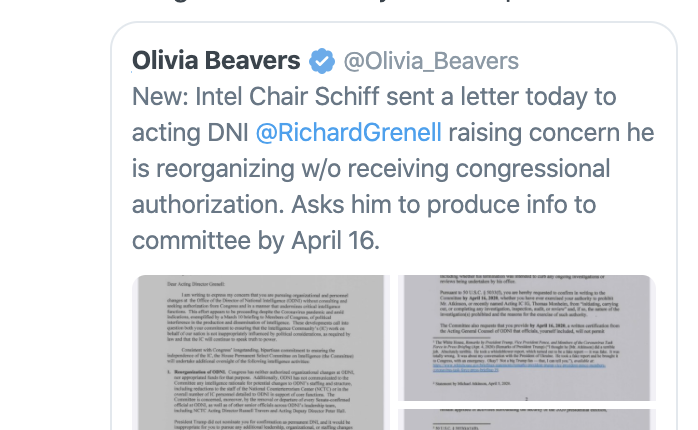Open the @Olivia_Beavers handle
The width and height of the screenshot is (698, 430).
tap(431, 61)
